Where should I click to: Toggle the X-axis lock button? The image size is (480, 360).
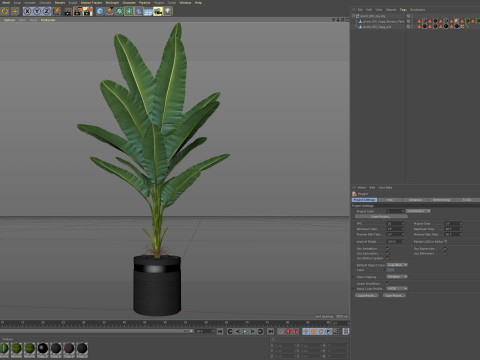pyautogui.click(x=28, y=11)
